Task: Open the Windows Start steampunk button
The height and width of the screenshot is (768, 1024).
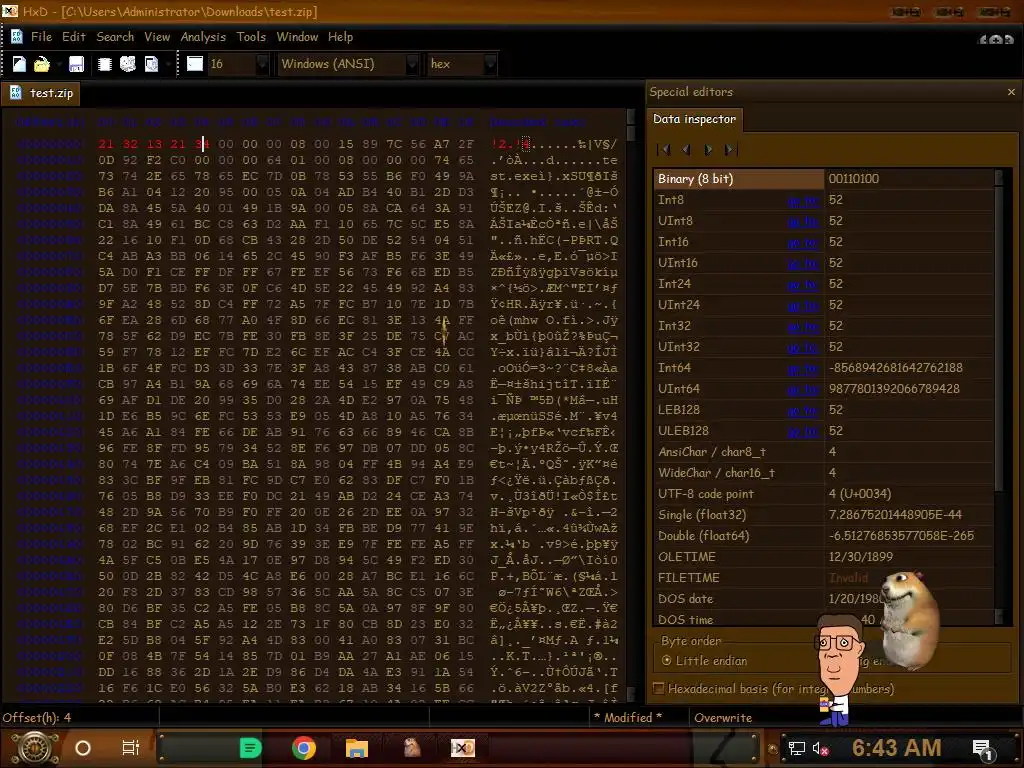Action: pos(35,748)
